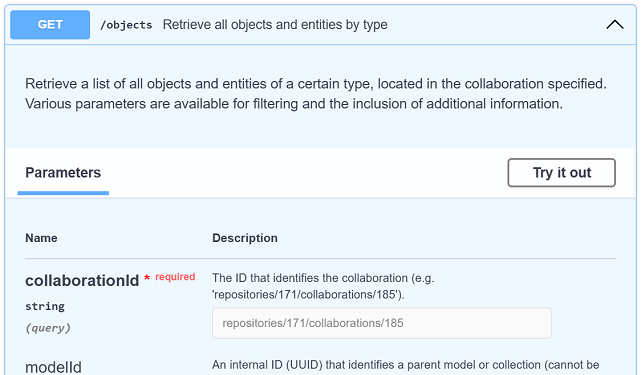The width and height of the screenshot is (641, 375).
Task: Click the Name column header
Action: click(41, 238)
